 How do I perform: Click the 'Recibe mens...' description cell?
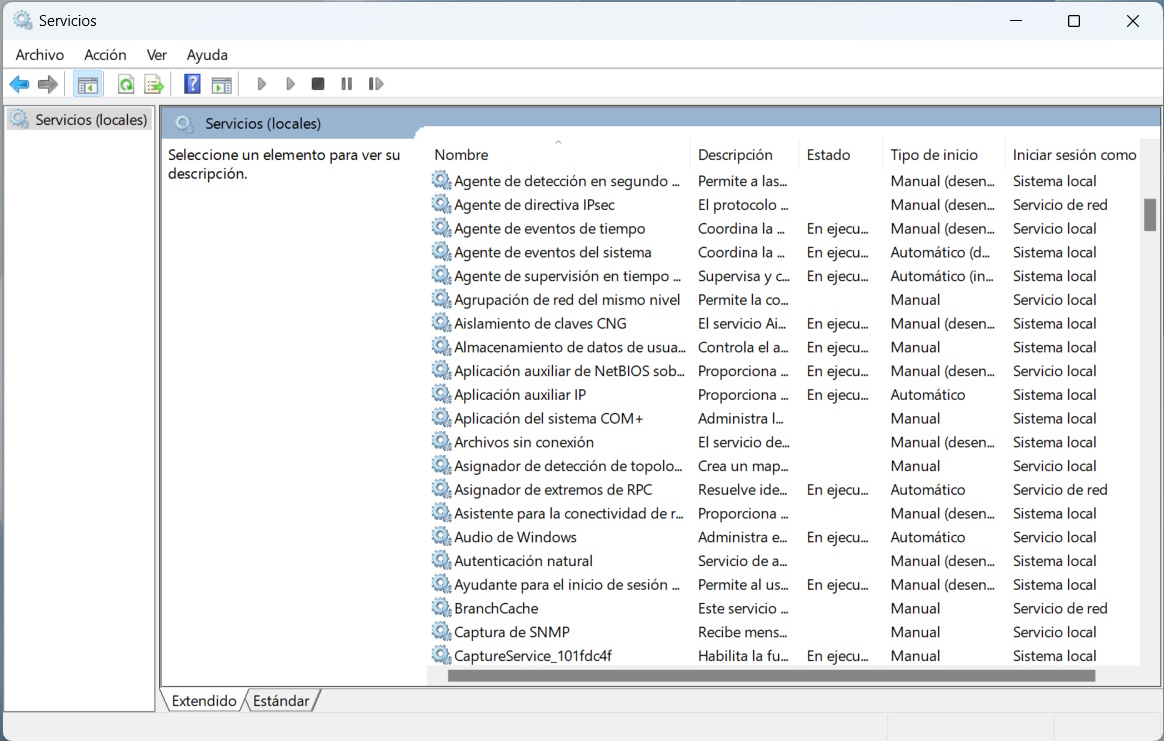[x=742, y=633]
